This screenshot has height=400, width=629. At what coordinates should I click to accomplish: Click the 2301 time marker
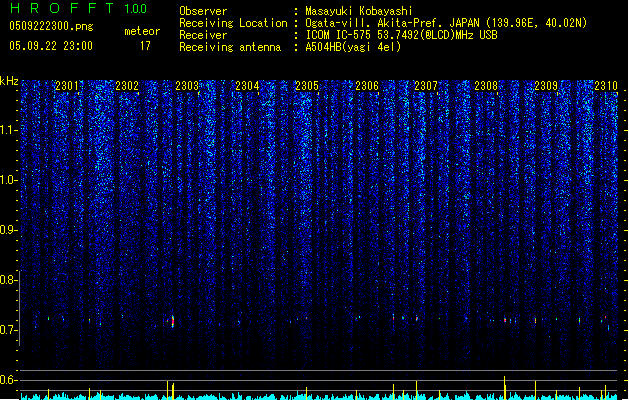[x=67, y=86]
